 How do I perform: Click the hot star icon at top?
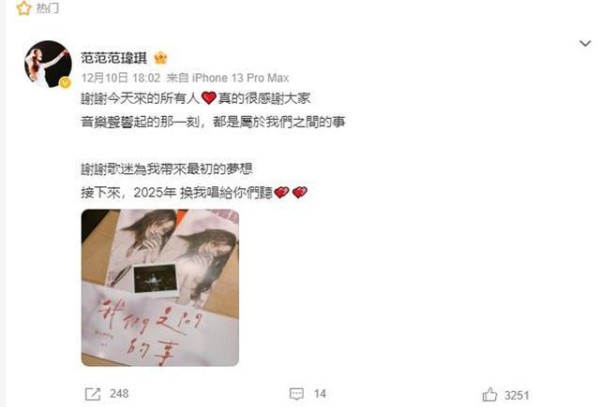(x=23, y=8)
